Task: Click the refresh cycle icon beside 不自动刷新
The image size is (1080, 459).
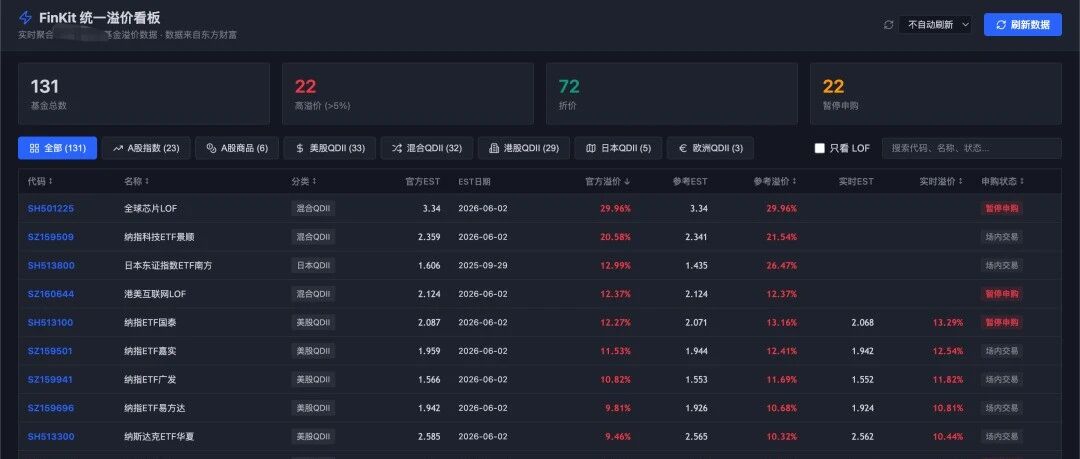Action: pos(889,25)
